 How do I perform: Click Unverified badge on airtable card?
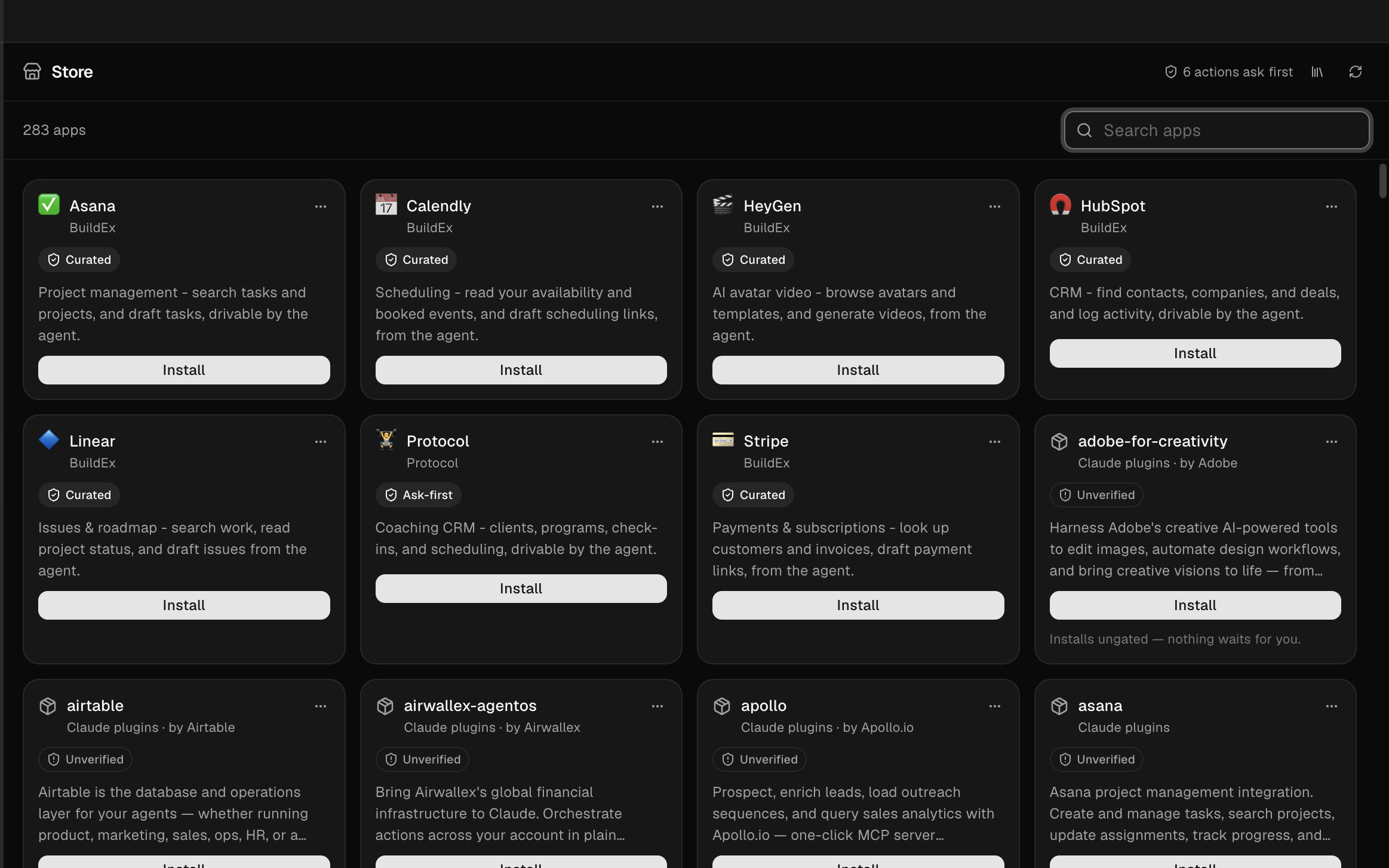pos(85,759)
